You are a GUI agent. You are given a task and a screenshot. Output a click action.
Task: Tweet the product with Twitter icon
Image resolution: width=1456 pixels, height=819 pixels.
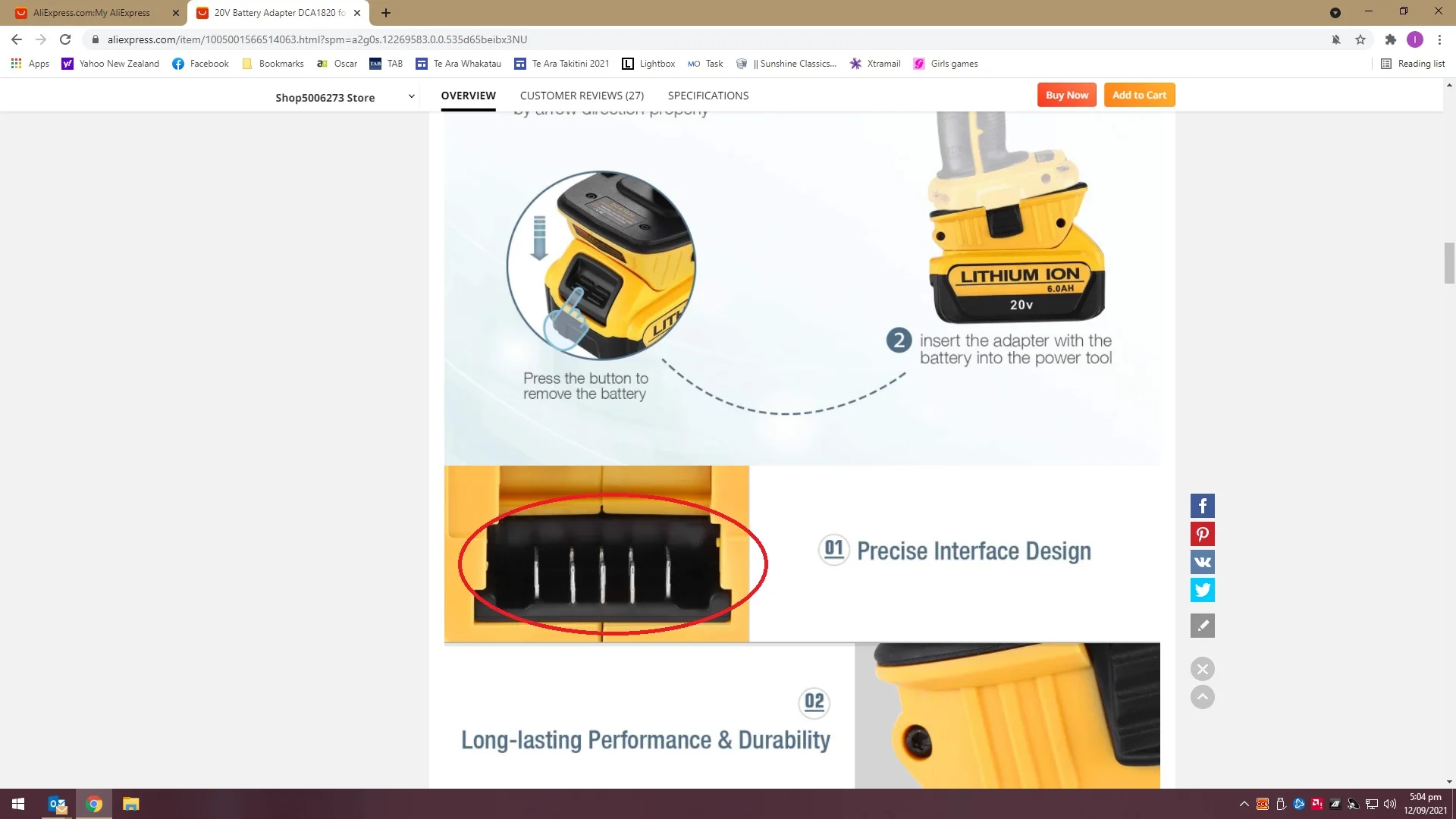[x=1202, y=590]
